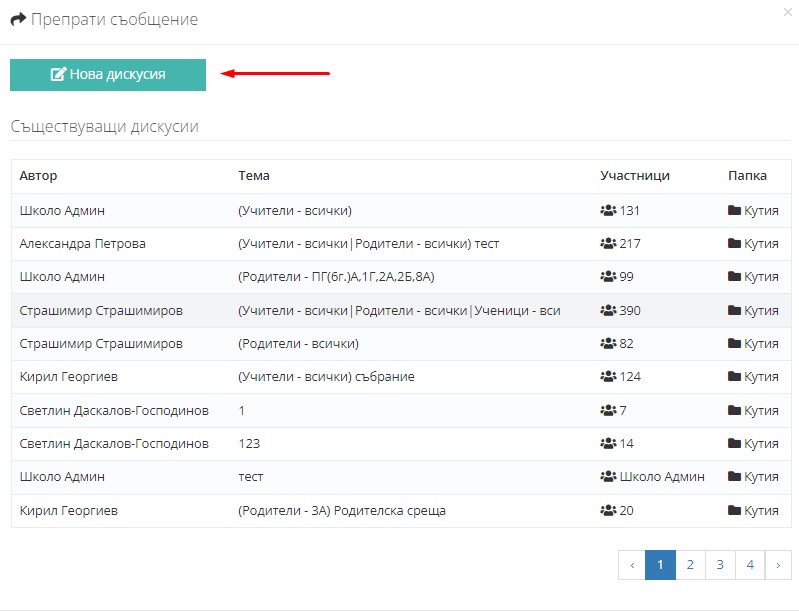
Task: Click participants icon next to 390
Action: pyautogui.click(x=608, y=310)
